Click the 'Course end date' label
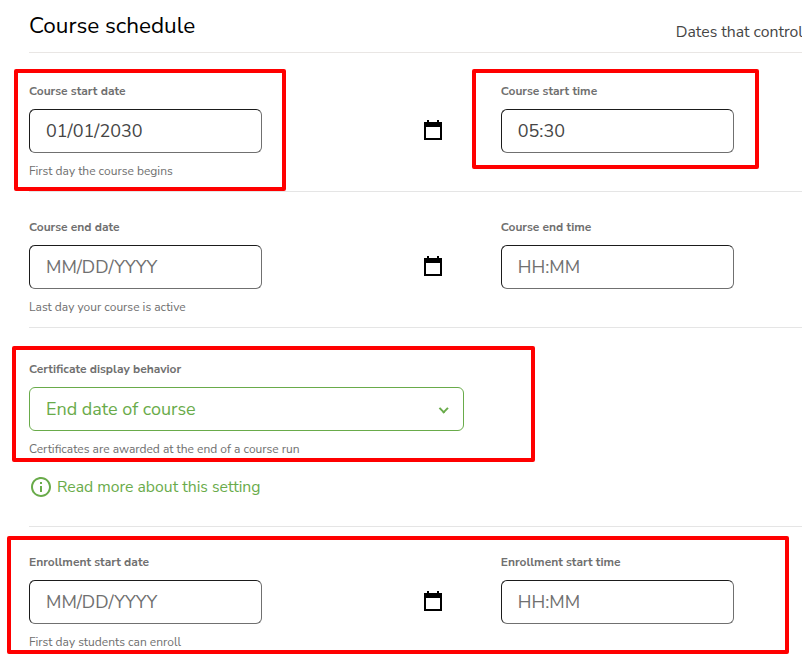802x657 pixels. coord(74,227)
